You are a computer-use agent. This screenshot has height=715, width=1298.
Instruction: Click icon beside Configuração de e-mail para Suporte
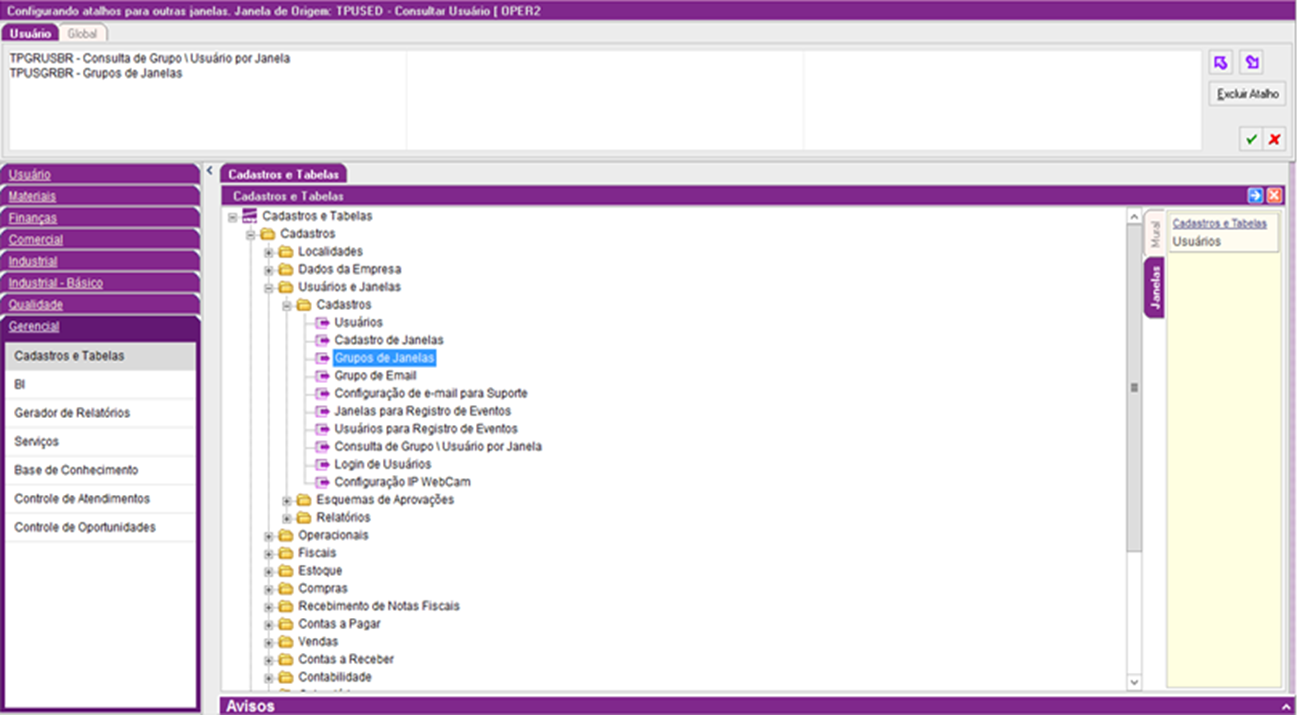(x=322, y=394)
